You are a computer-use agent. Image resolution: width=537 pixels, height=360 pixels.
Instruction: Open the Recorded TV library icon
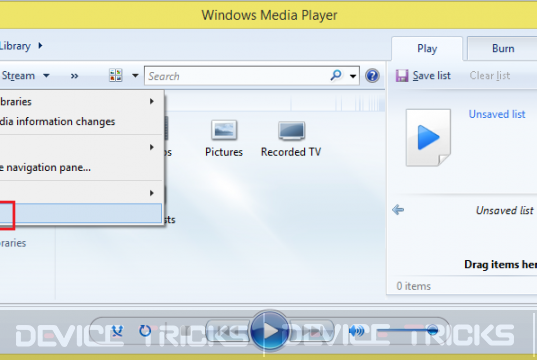coord(291,131)
